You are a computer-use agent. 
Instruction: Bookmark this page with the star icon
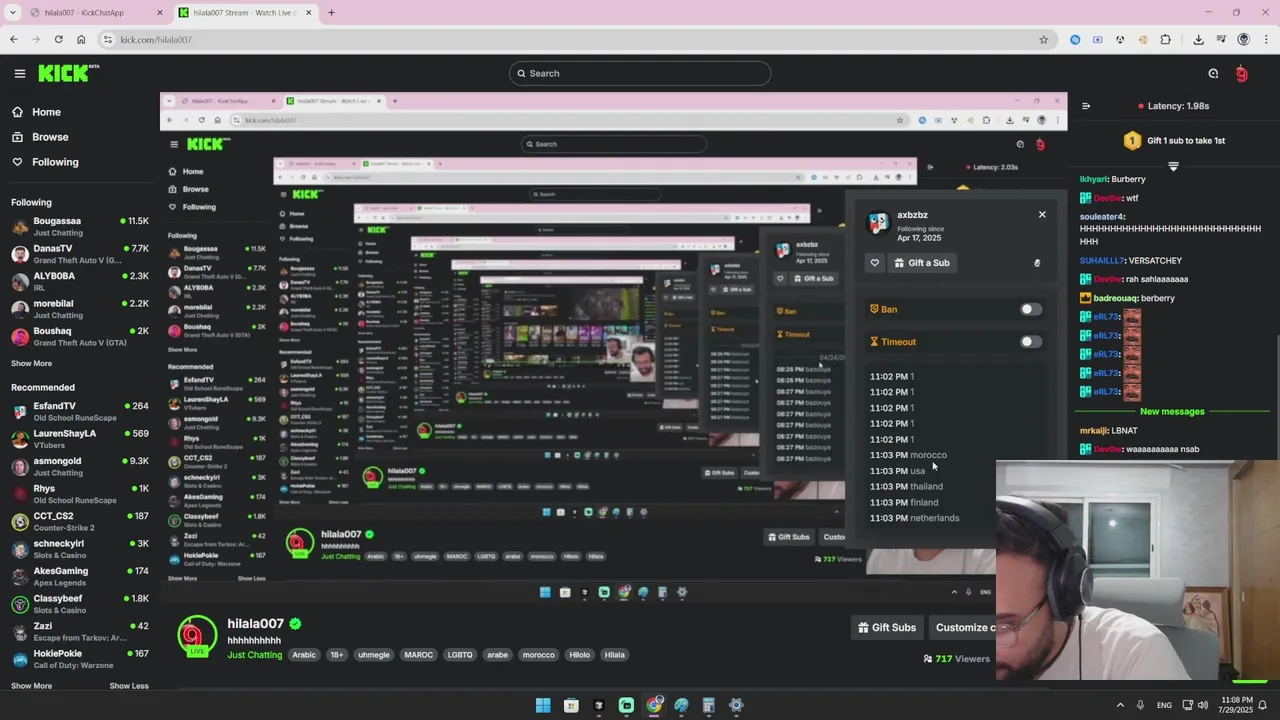tap(1043, 40)
